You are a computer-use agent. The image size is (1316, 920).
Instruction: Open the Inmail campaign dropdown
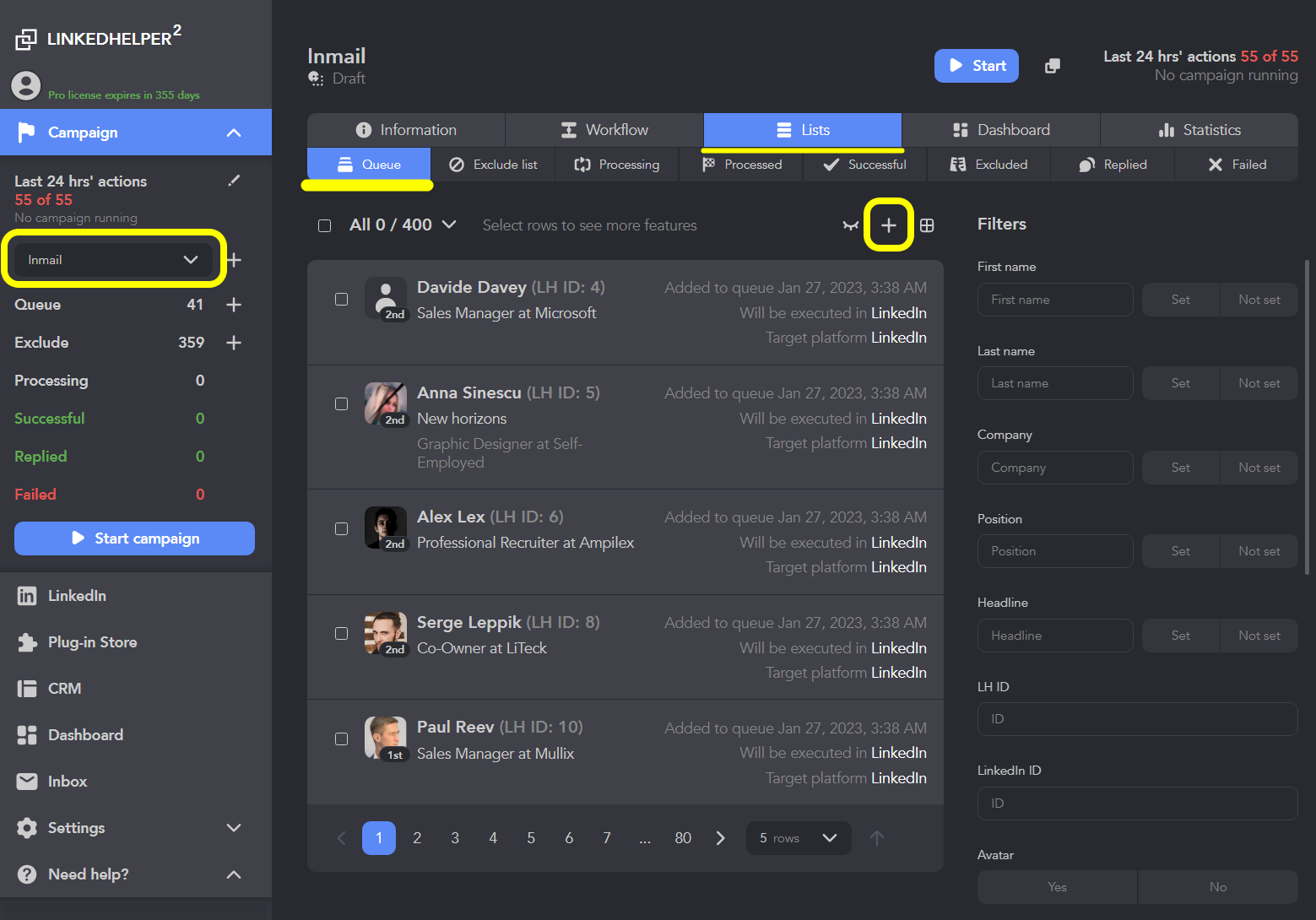coord(114,260)
